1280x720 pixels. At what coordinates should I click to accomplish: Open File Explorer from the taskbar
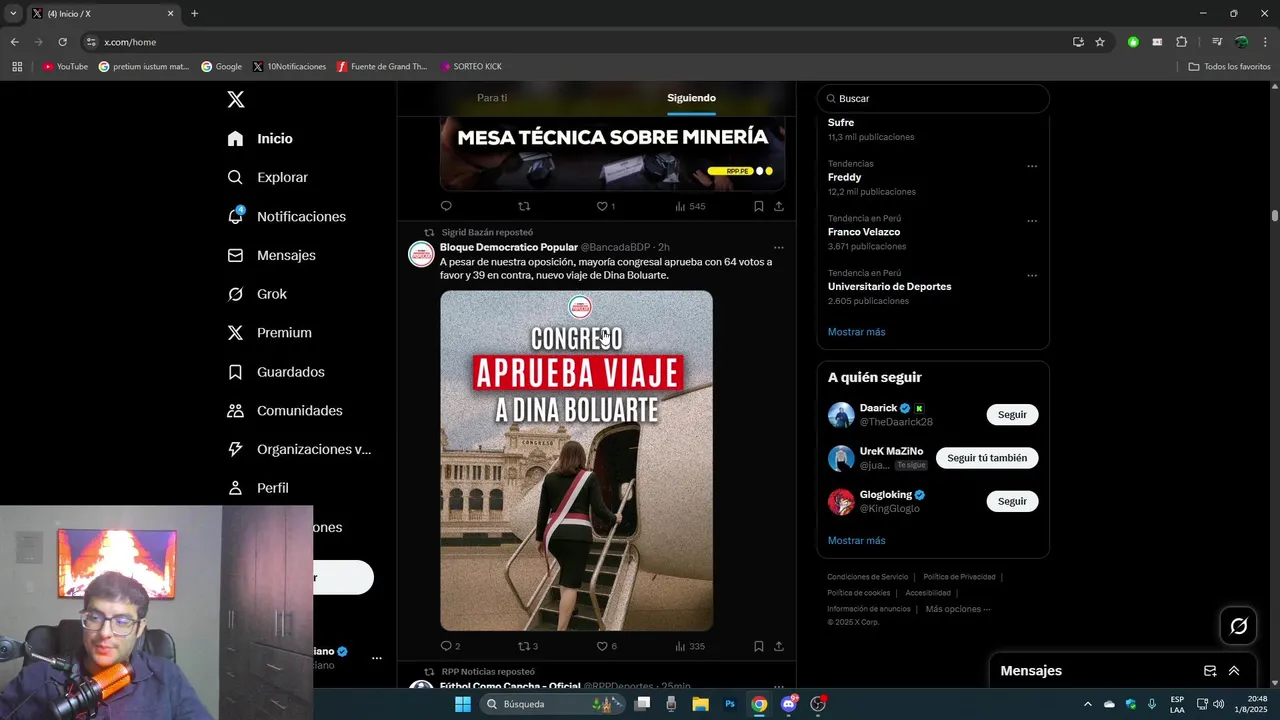tap(700, 704)
